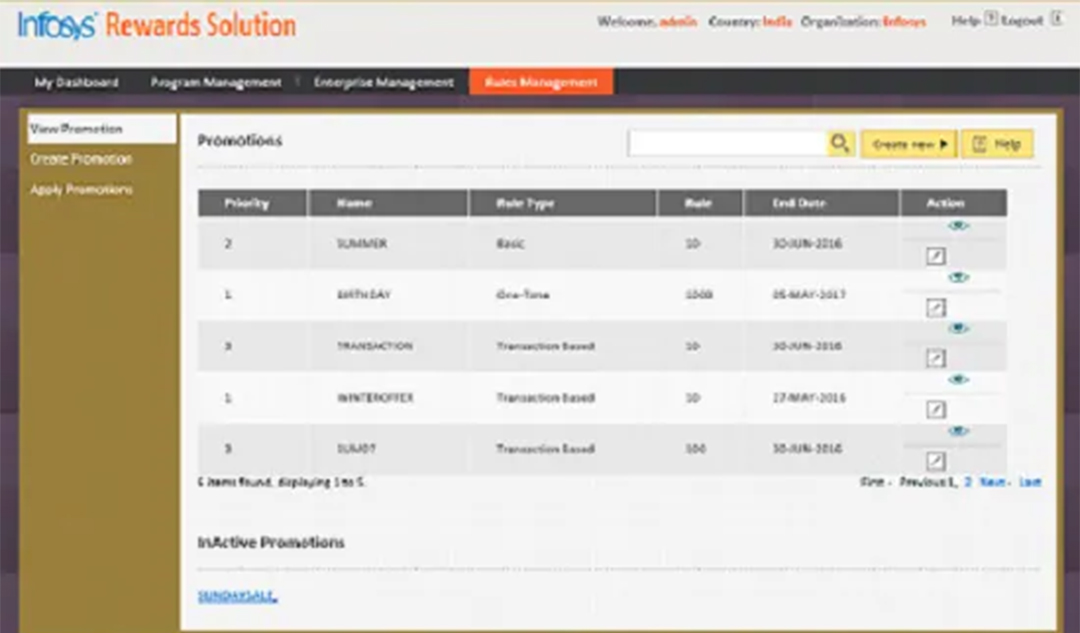1080x633 pixels.
Task: Open the Rules Management tab
Action: [541, 83]
